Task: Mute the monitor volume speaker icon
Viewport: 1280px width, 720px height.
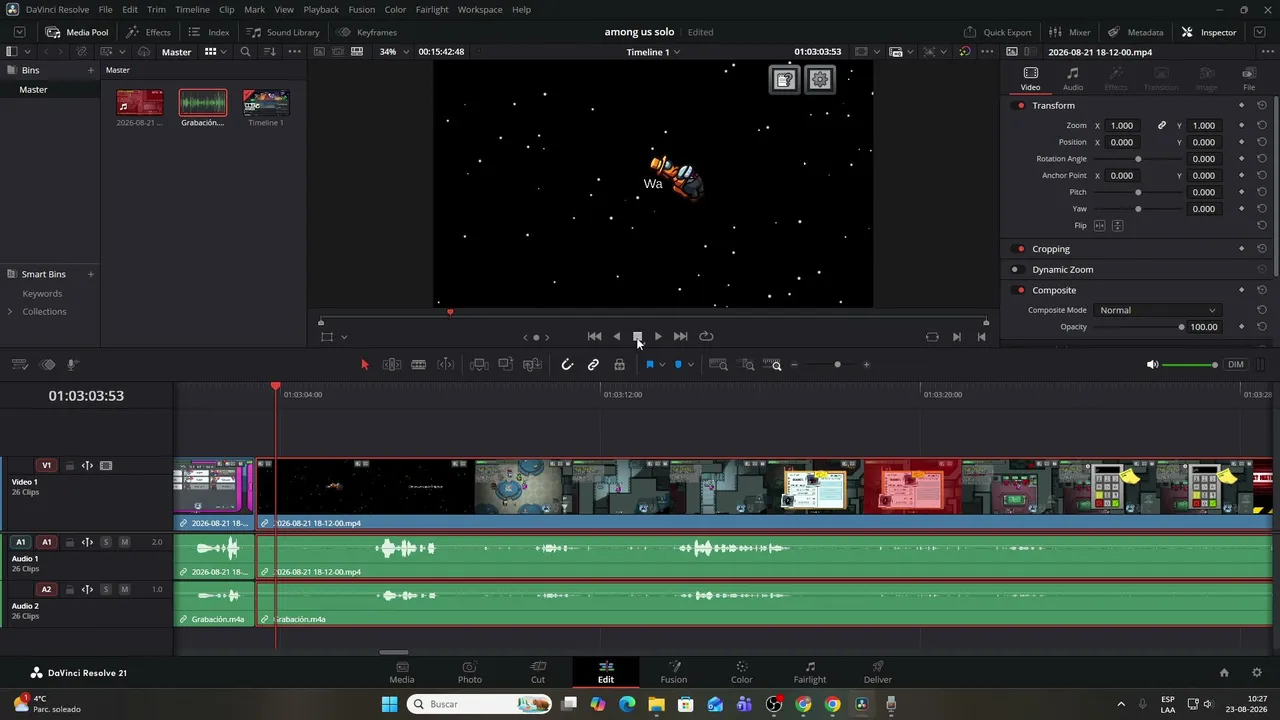Action: [x=1152, y=365]
